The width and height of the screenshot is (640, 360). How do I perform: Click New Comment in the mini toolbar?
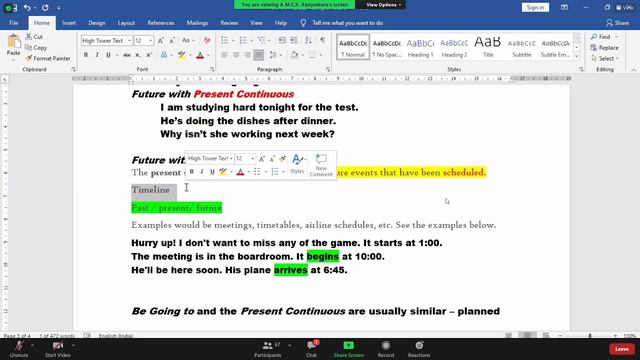[321, 165]
